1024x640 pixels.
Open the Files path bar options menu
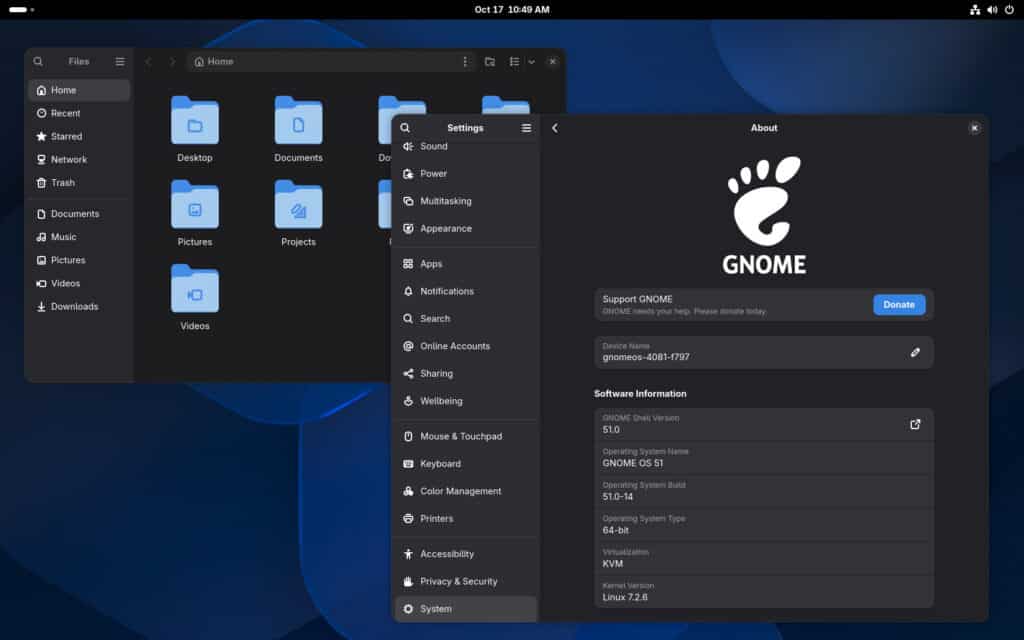pos(465,61)
